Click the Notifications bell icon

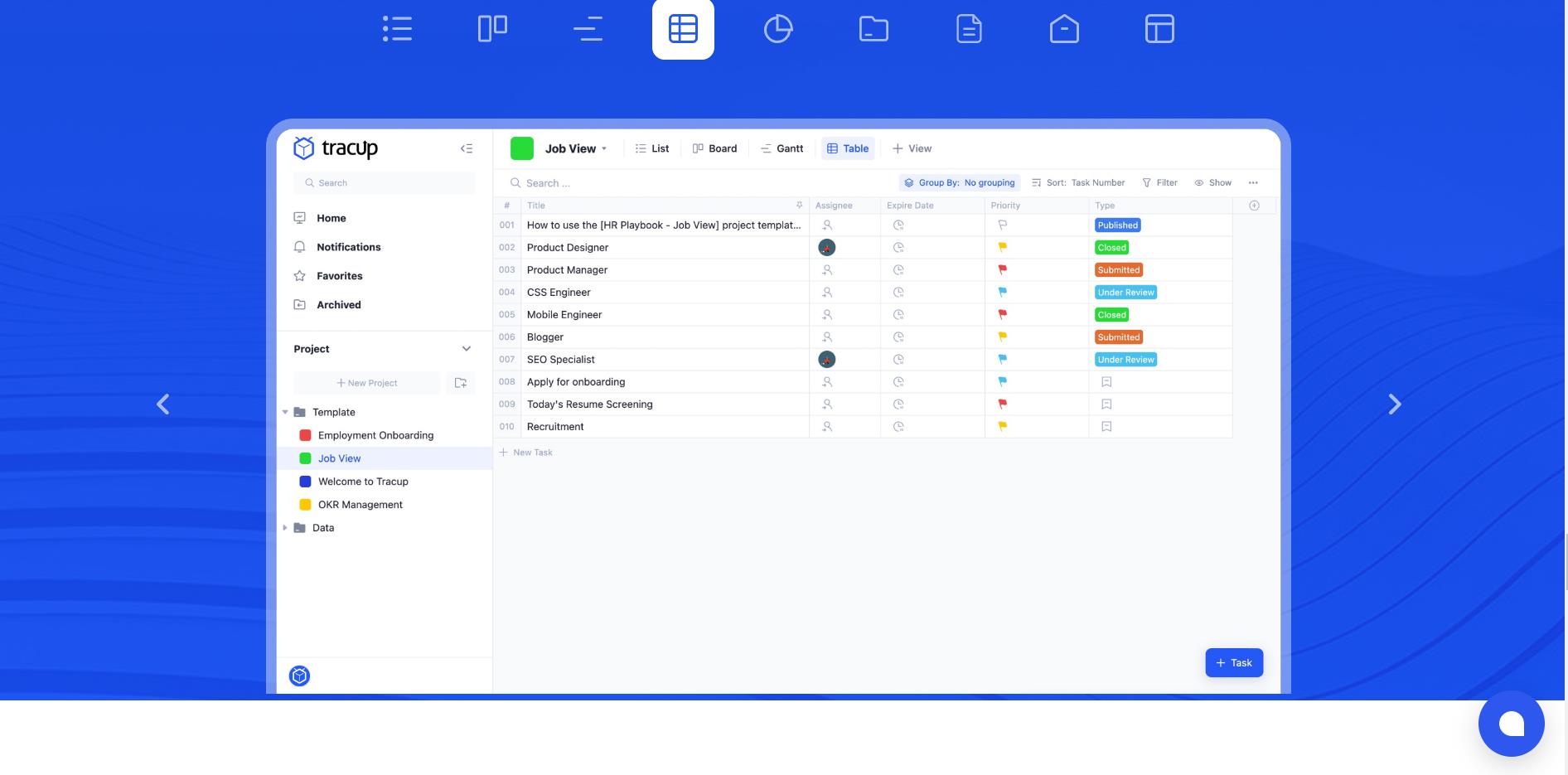pos(299,246)
